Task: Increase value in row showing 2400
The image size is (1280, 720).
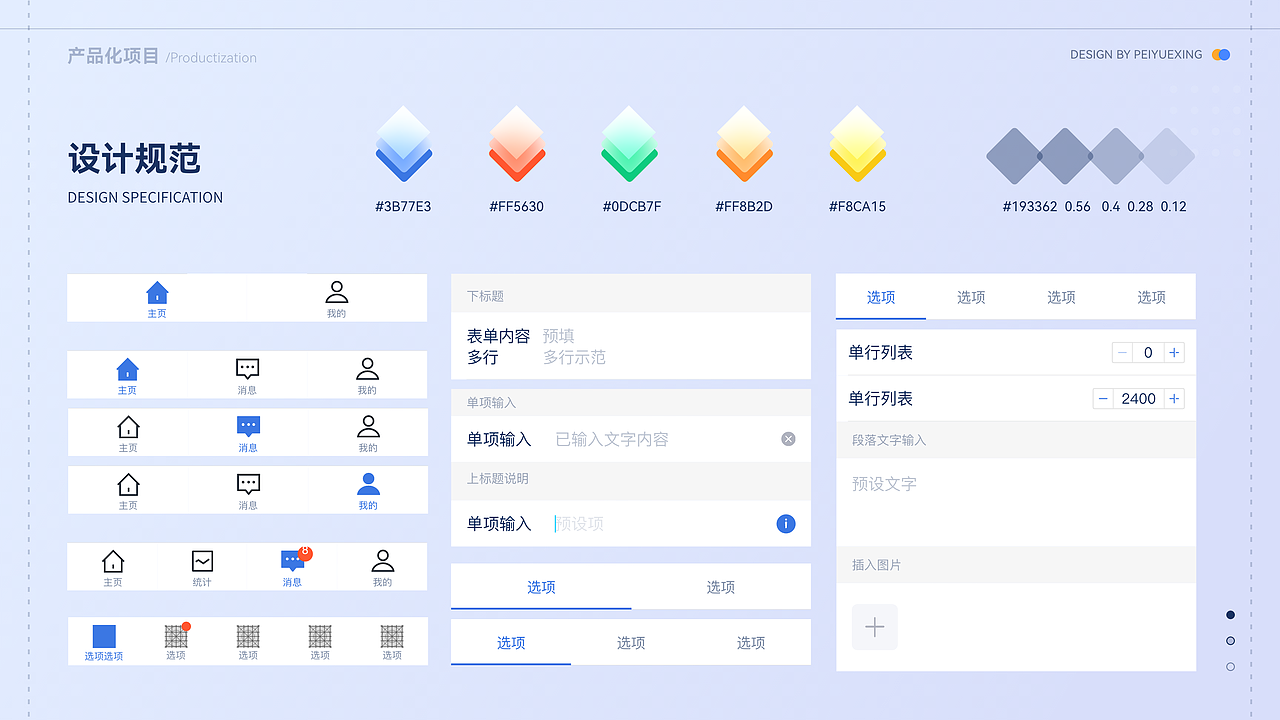Action: [1174, 398]
